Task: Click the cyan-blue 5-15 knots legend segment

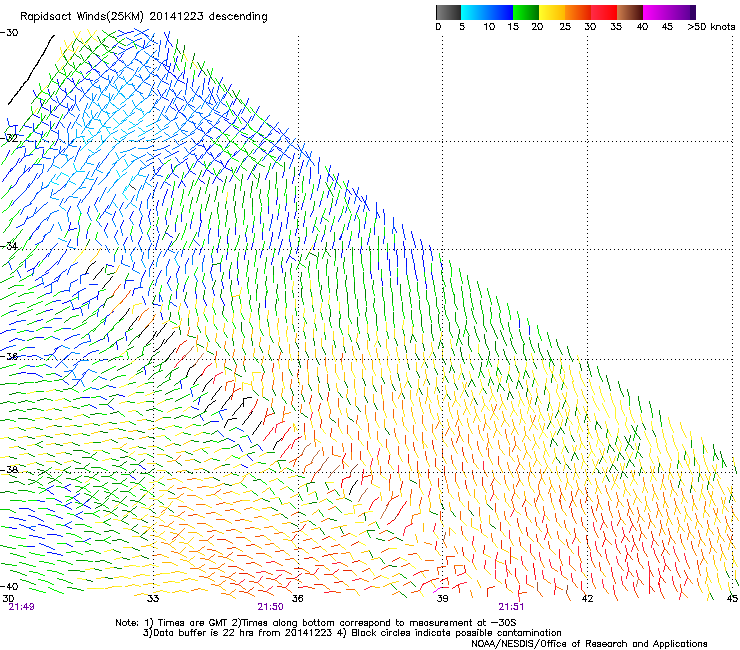Action: coord(487,12)
